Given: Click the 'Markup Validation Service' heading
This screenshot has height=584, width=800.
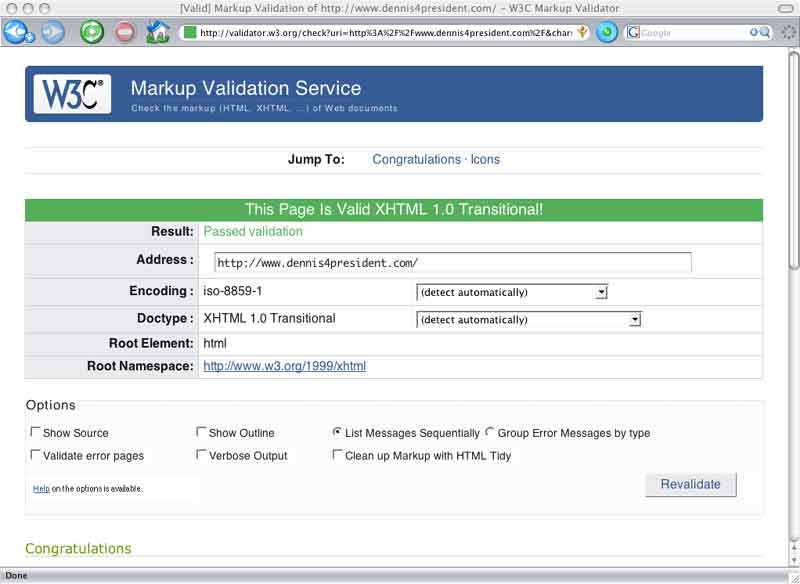Looking at the screenshot, I should click(x=246, y=88).
